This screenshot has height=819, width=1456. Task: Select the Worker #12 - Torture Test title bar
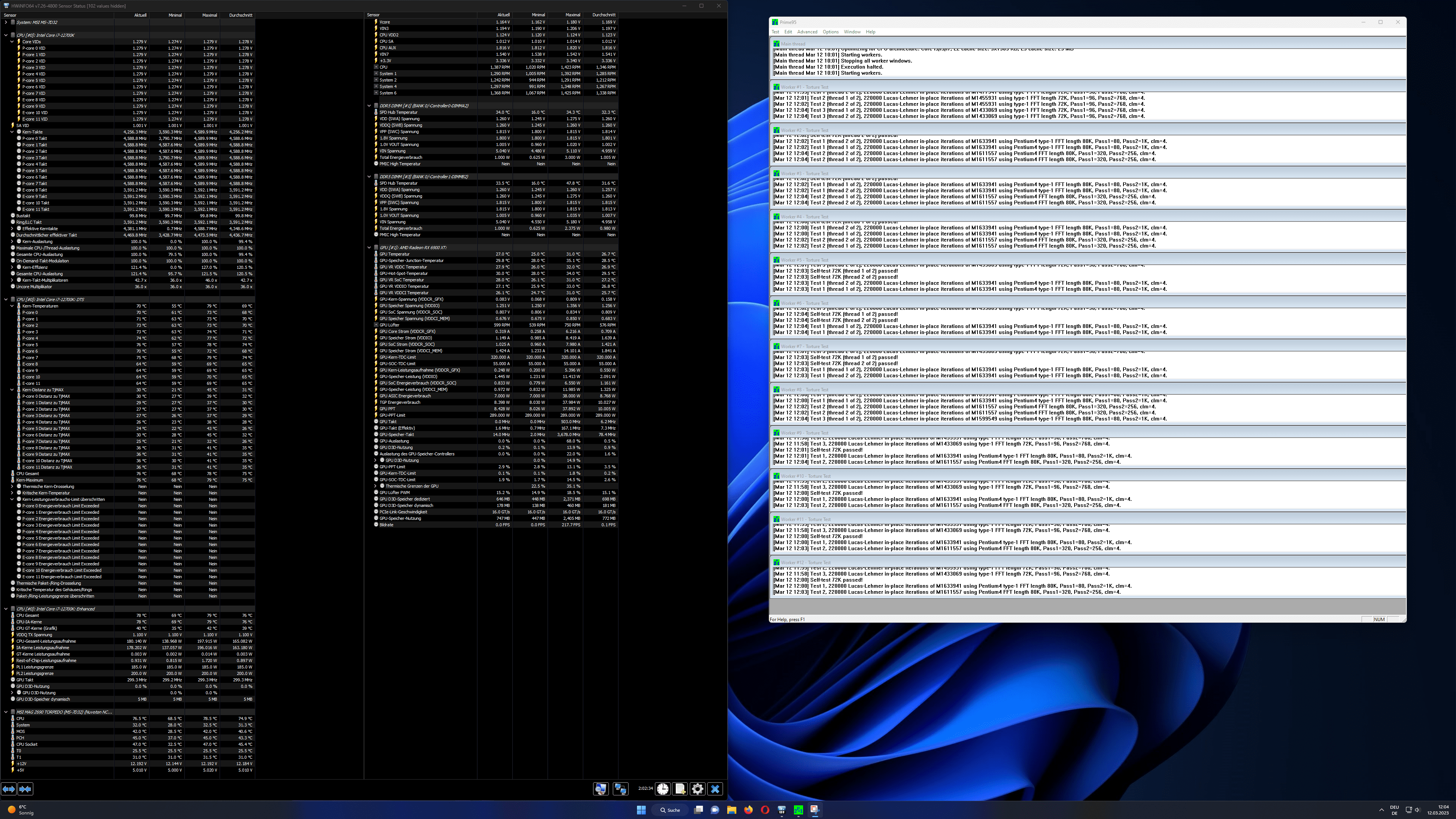tap(1087, 562)
